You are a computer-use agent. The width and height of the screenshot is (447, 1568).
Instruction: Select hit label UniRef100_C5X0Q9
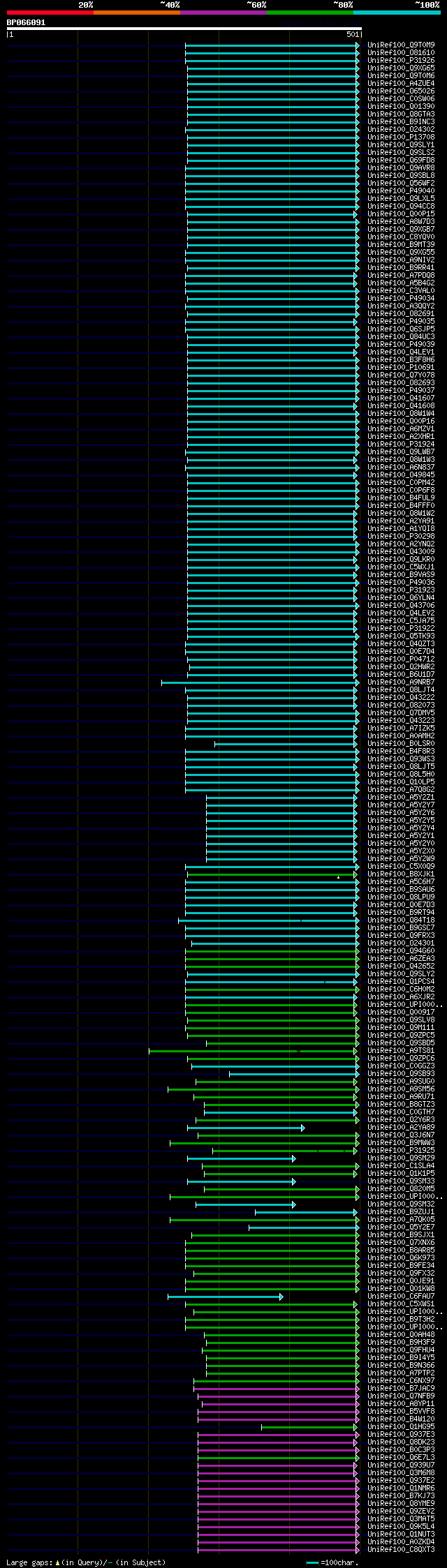(x=401, y=866)
